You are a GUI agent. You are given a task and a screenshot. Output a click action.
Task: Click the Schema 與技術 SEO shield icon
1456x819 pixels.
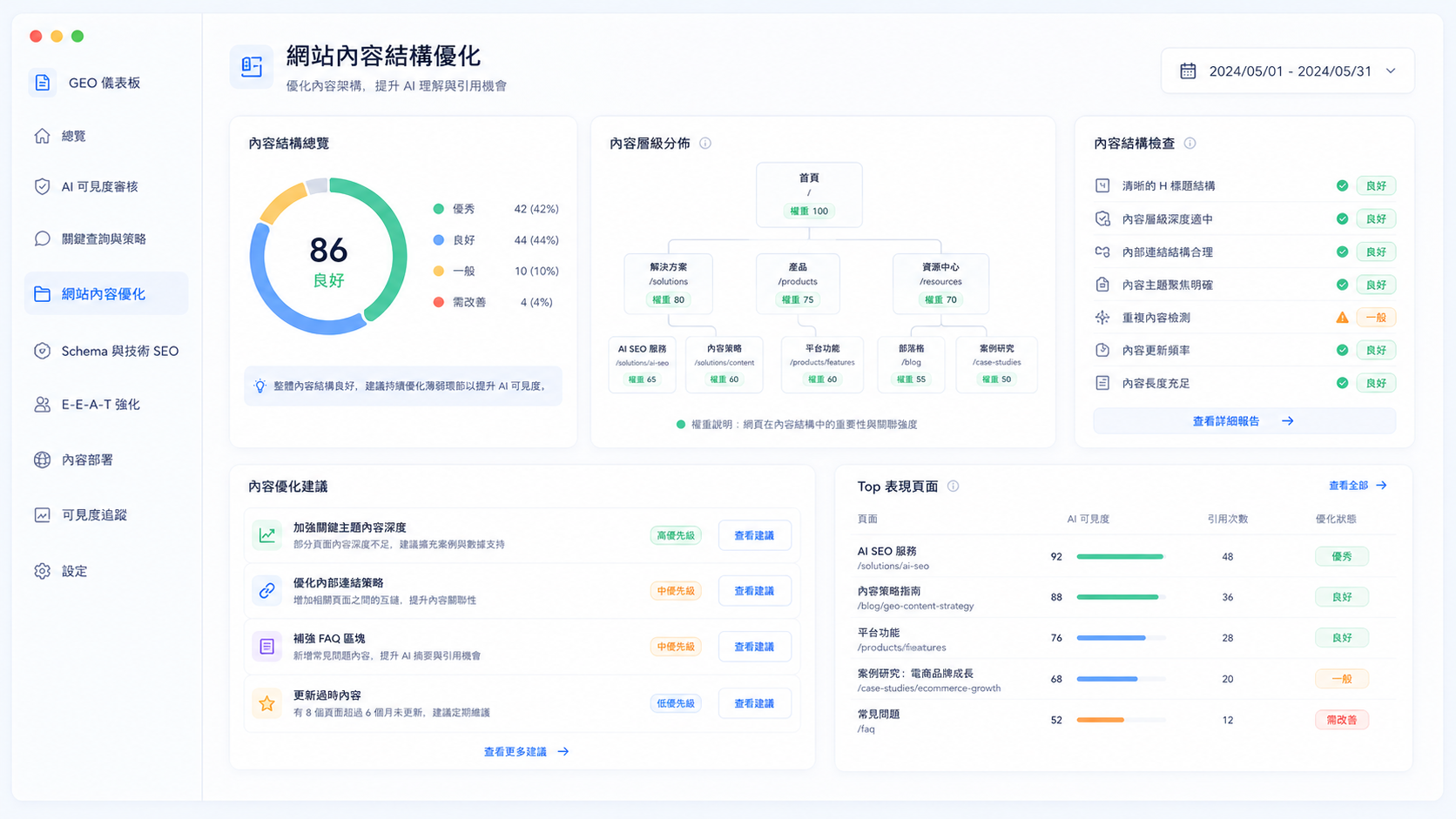pyautogui.click(x=42, y=351)
